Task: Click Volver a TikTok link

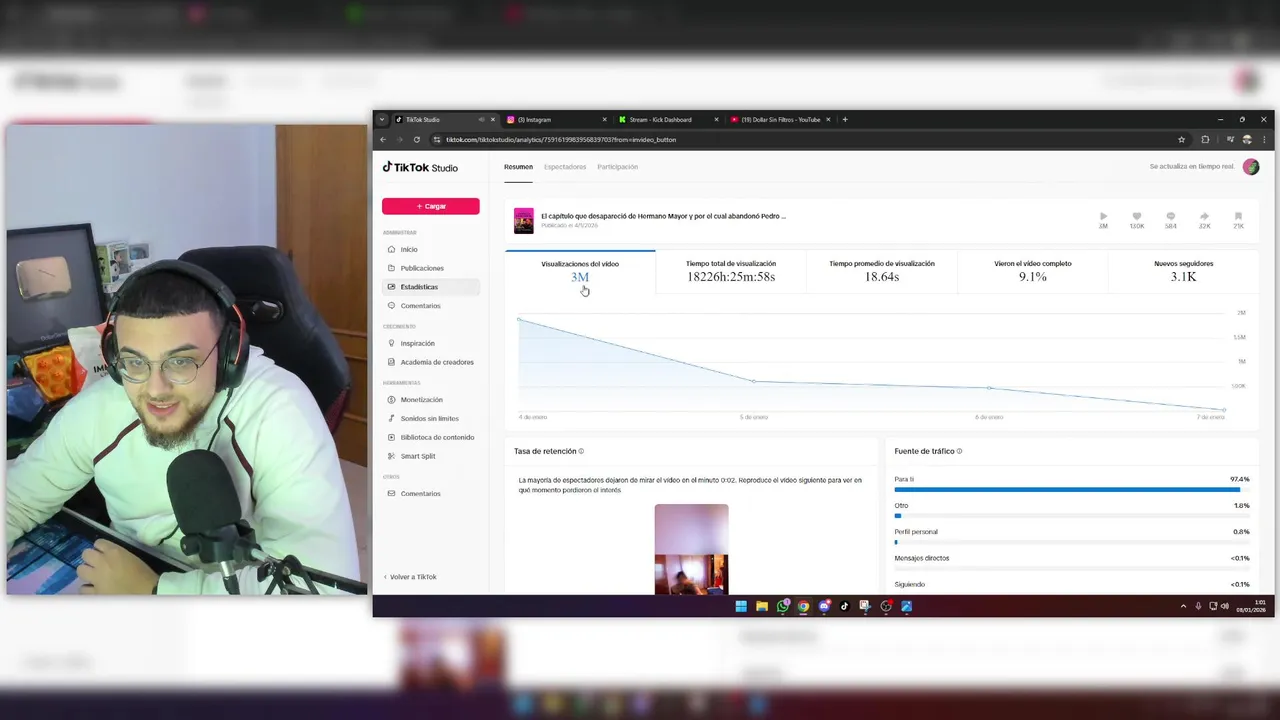Action: tap(410, 577)
